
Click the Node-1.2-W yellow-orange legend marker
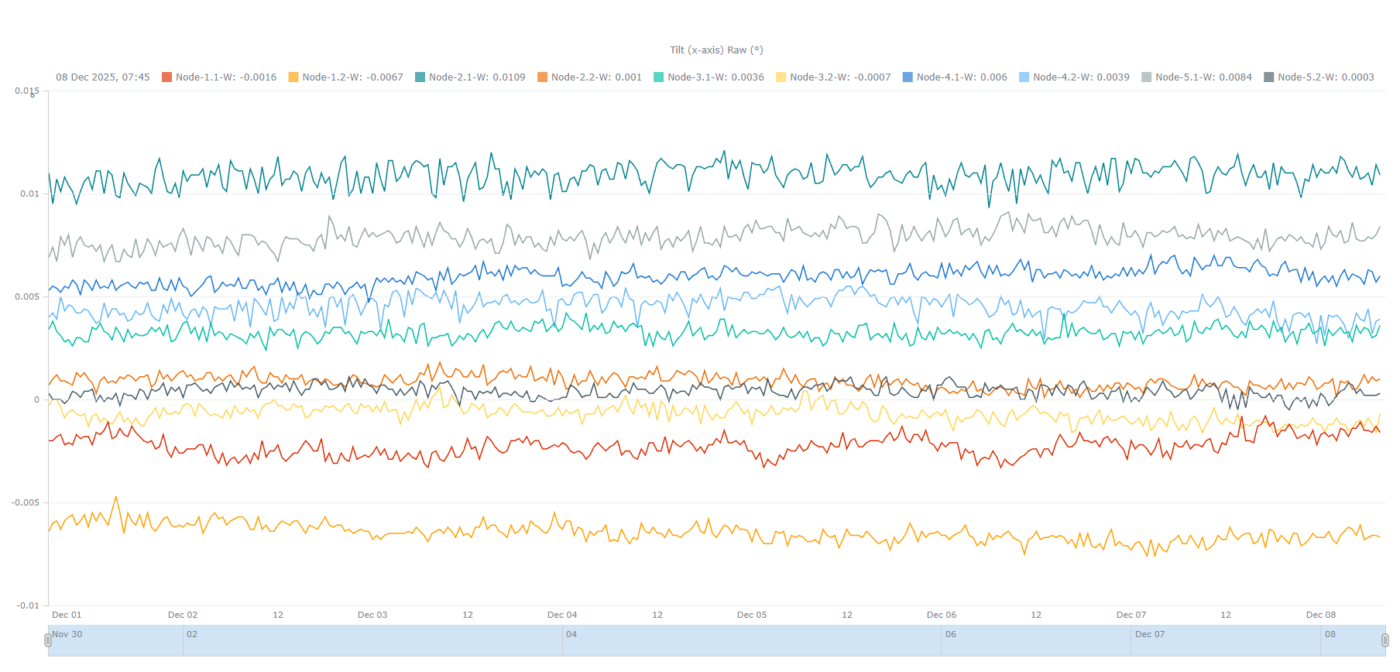pyautogui.click(x=294, y=77)
